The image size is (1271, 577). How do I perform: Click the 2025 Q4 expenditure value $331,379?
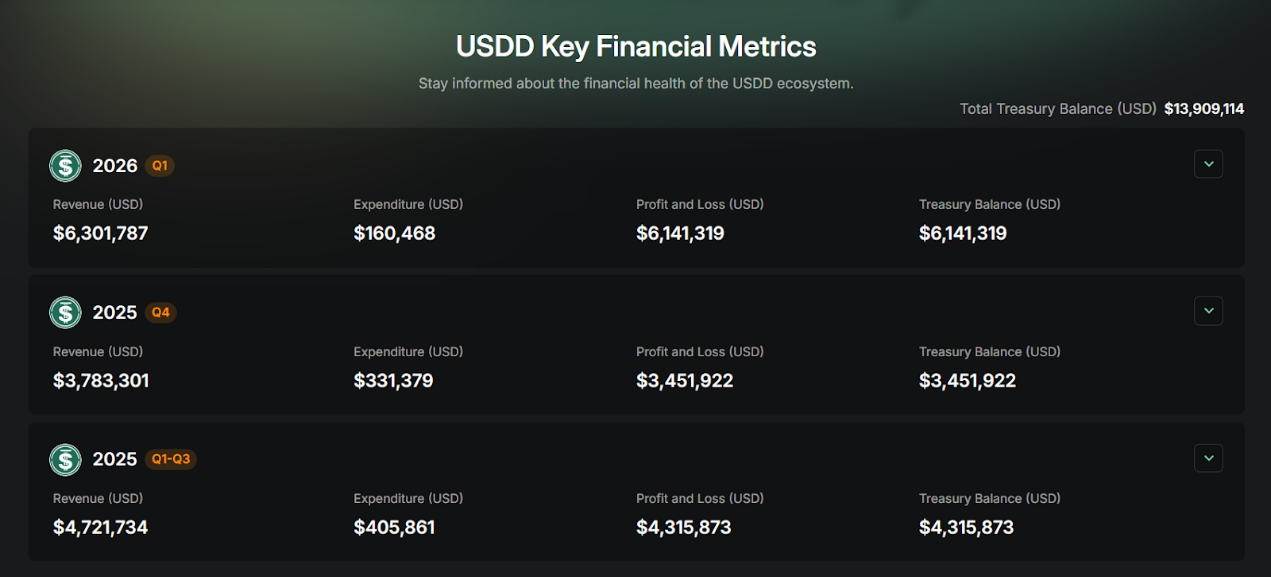pos(393,381)
